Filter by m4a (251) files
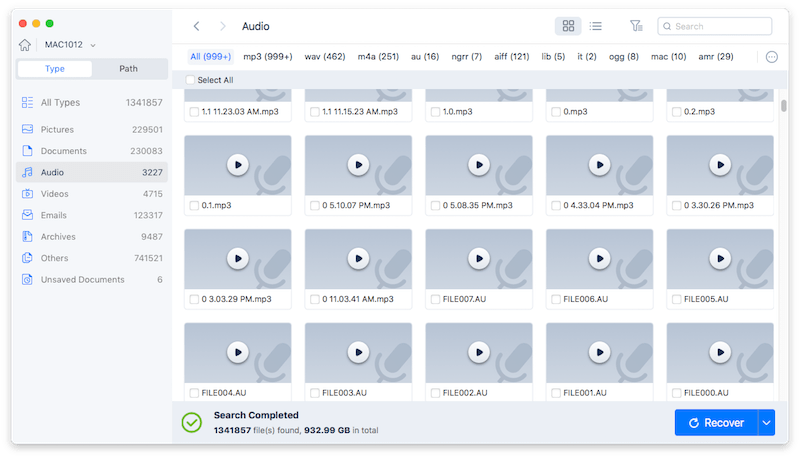This screenshot has height=458, width=800. (x=378, y=57)
